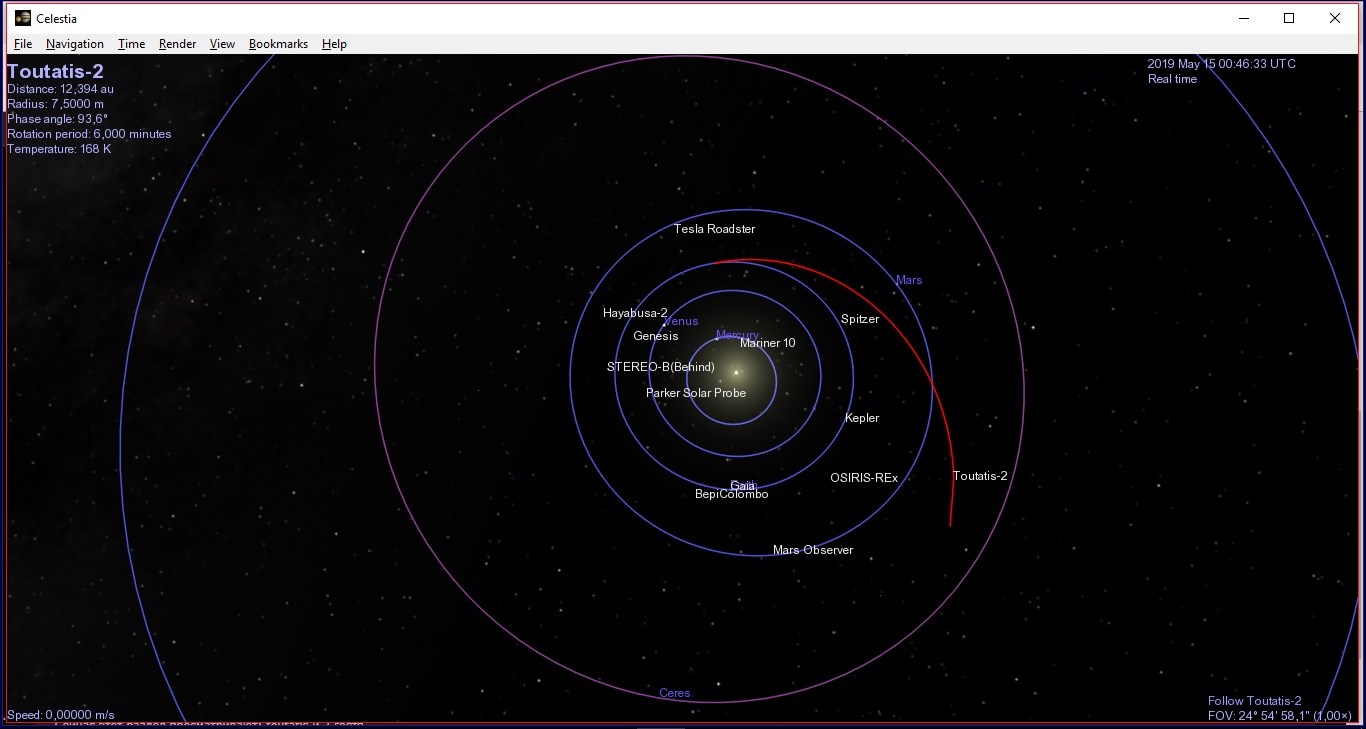Click the Mercury planet label

737,335
